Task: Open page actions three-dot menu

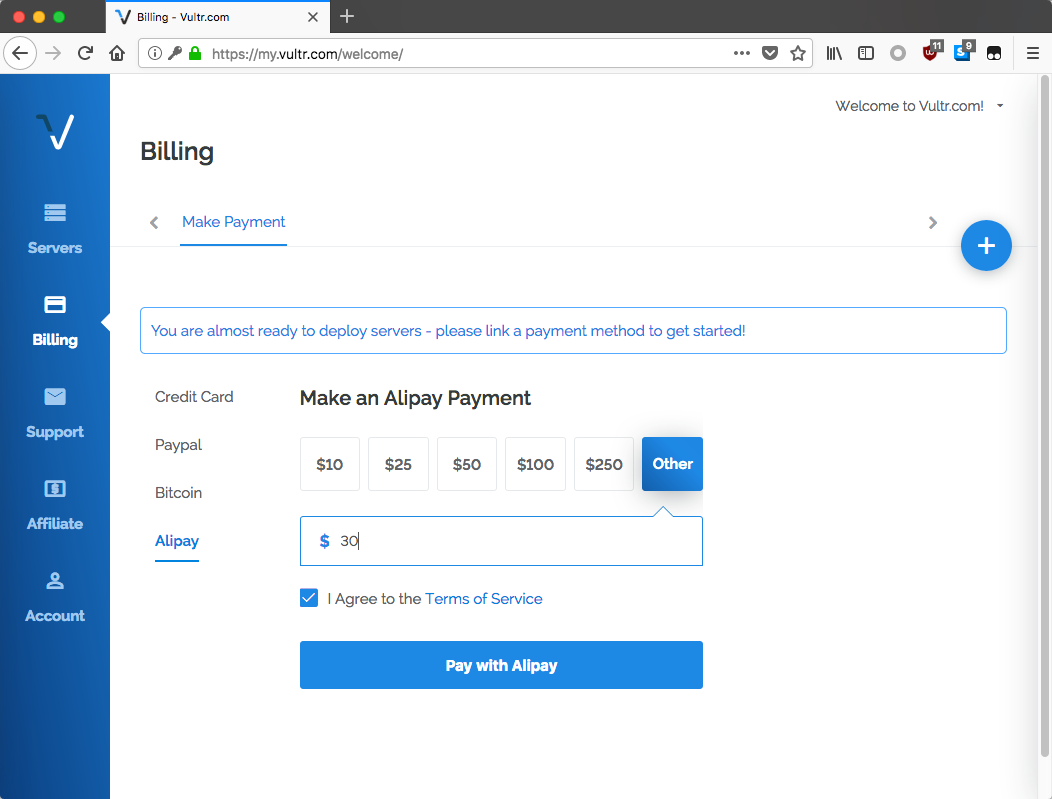Action: point(741,53)
